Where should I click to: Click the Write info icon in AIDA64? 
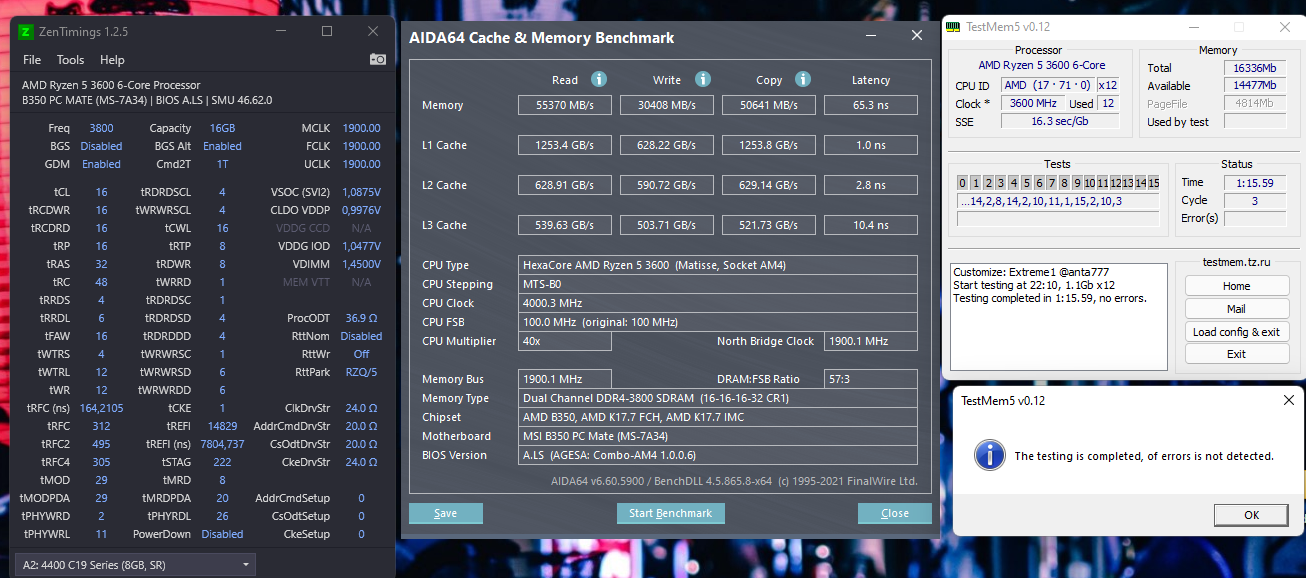702,79
